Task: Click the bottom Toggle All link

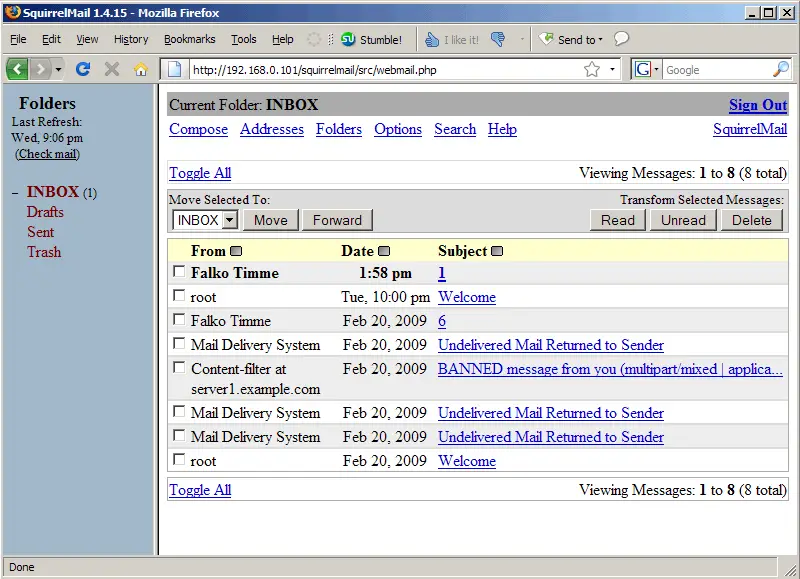Action: coord(200,490)
